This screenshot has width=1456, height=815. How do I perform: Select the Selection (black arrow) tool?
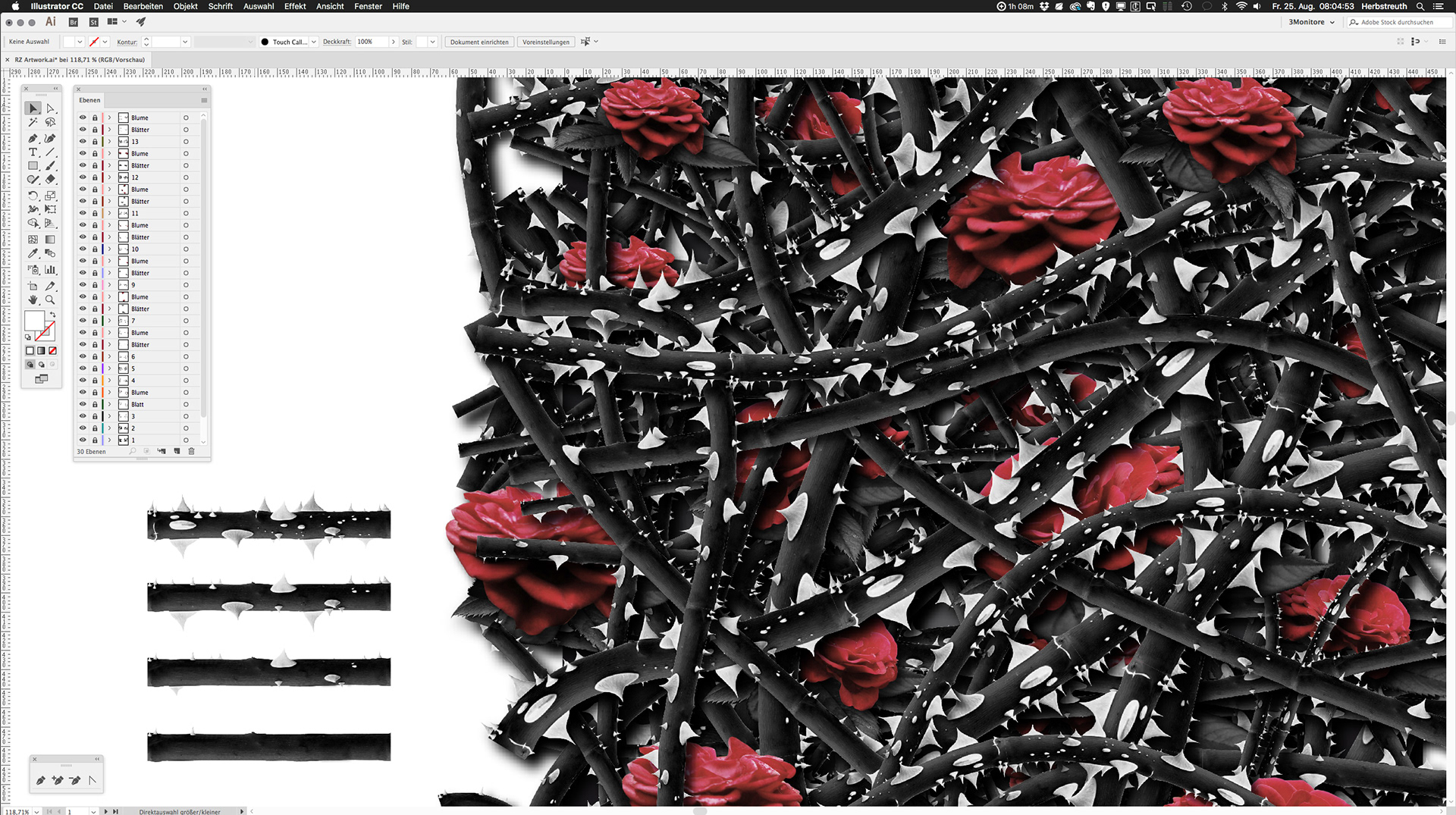point(33,108)
